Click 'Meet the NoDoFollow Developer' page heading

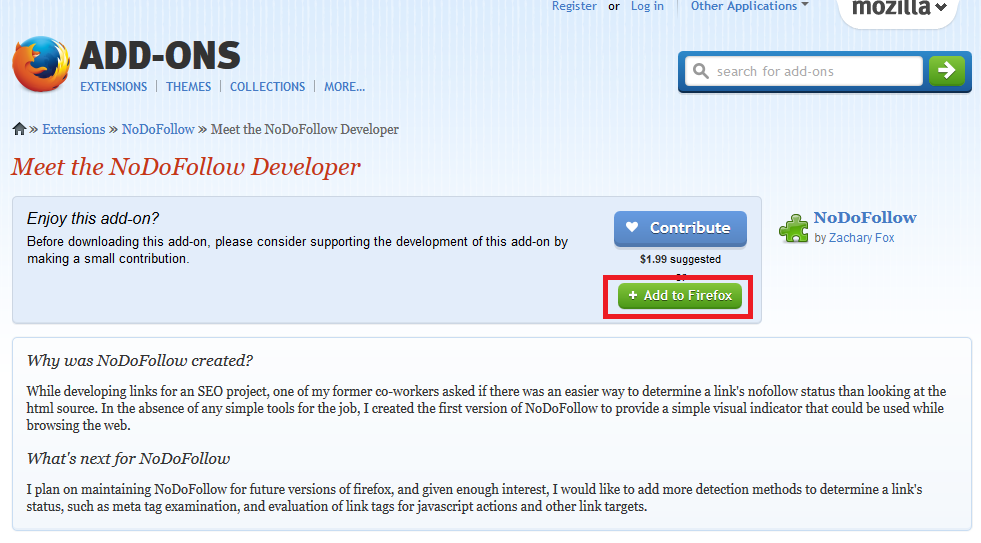(x=186, y=167)
